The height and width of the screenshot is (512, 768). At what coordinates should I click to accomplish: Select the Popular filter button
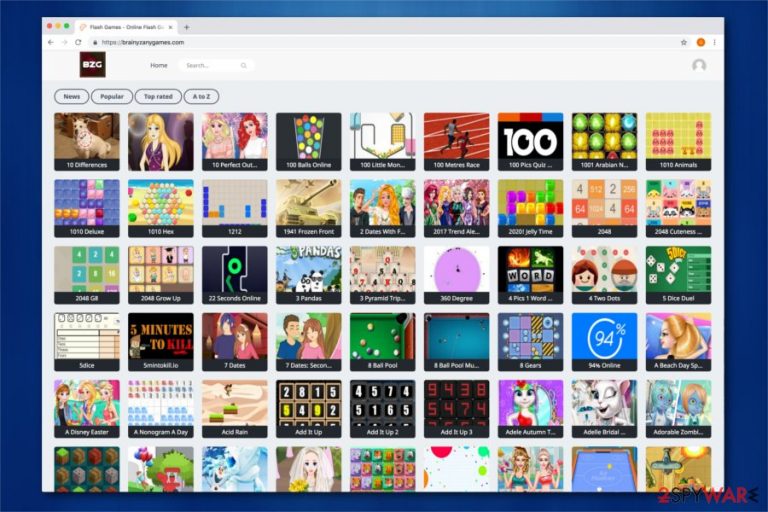(x=112, y=97)
